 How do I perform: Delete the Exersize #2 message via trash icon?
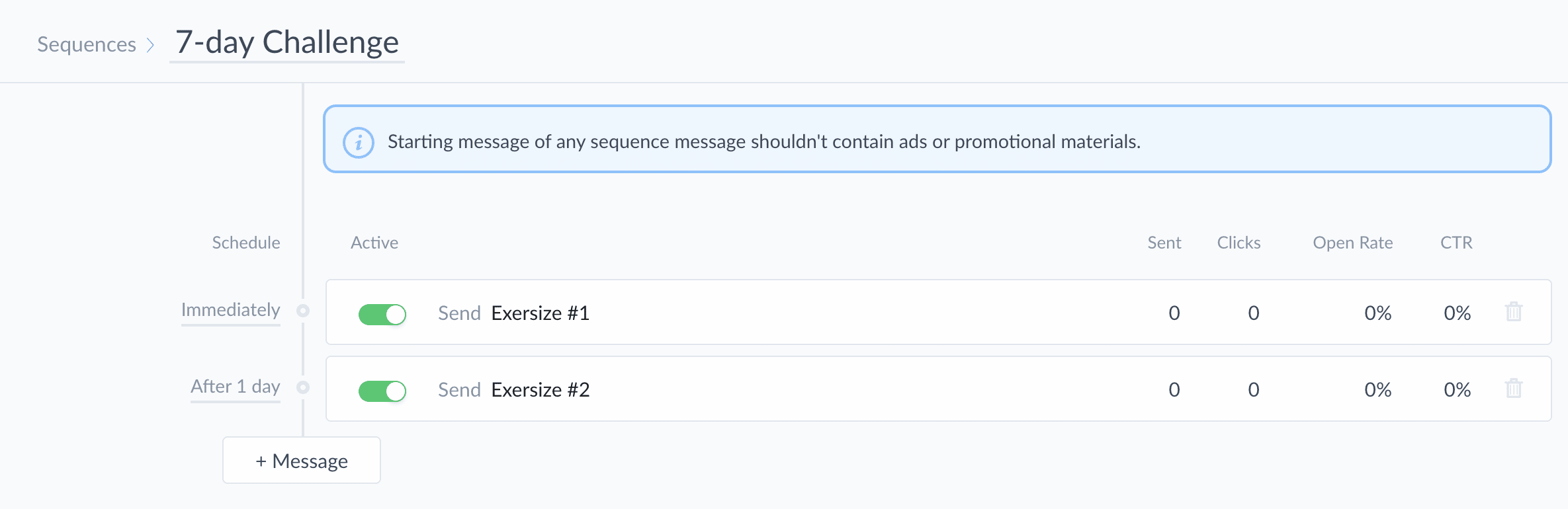tap(1514, 389)
